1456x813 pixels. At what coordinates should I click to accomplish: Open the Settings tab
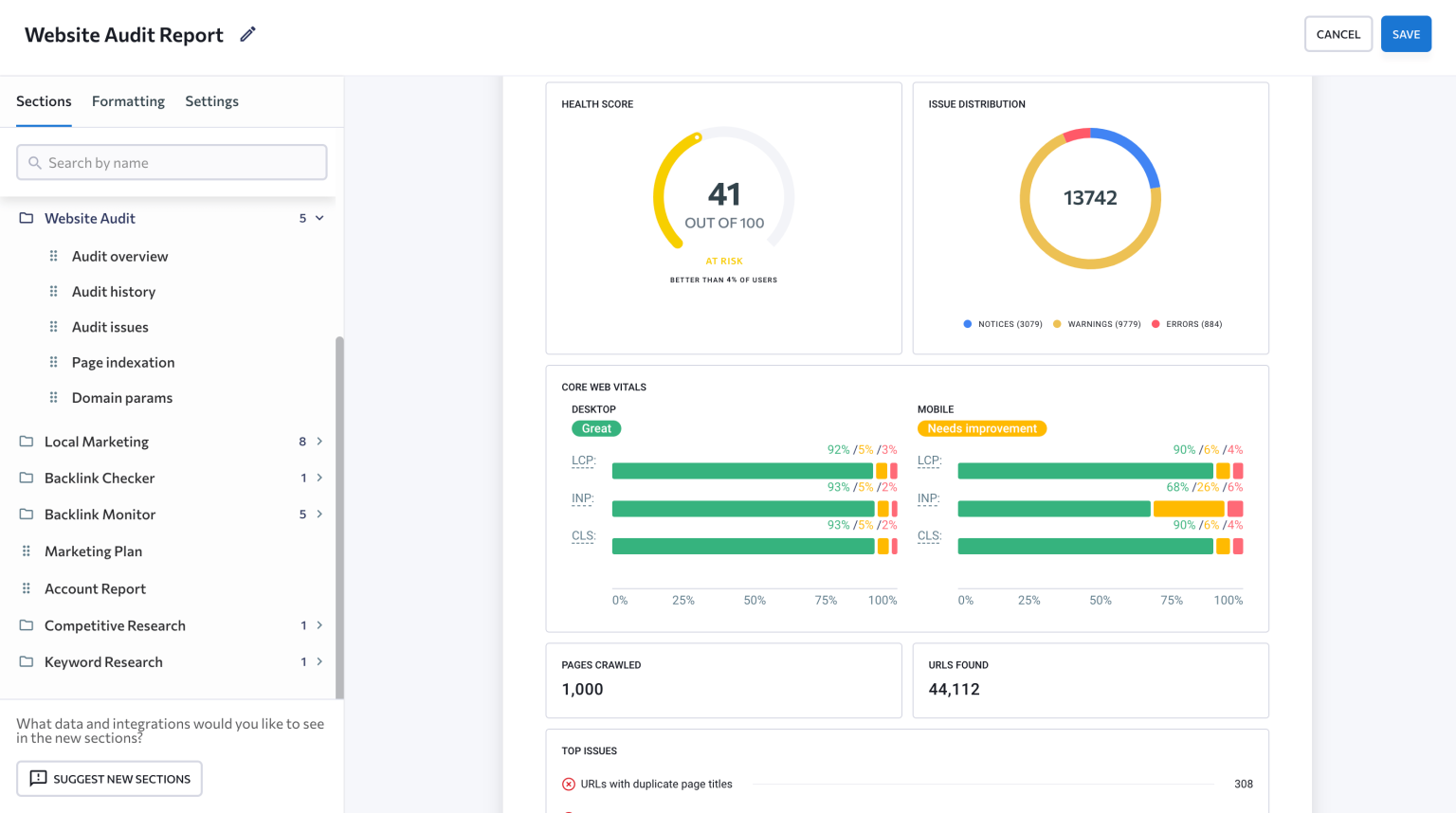coord(211,101)
